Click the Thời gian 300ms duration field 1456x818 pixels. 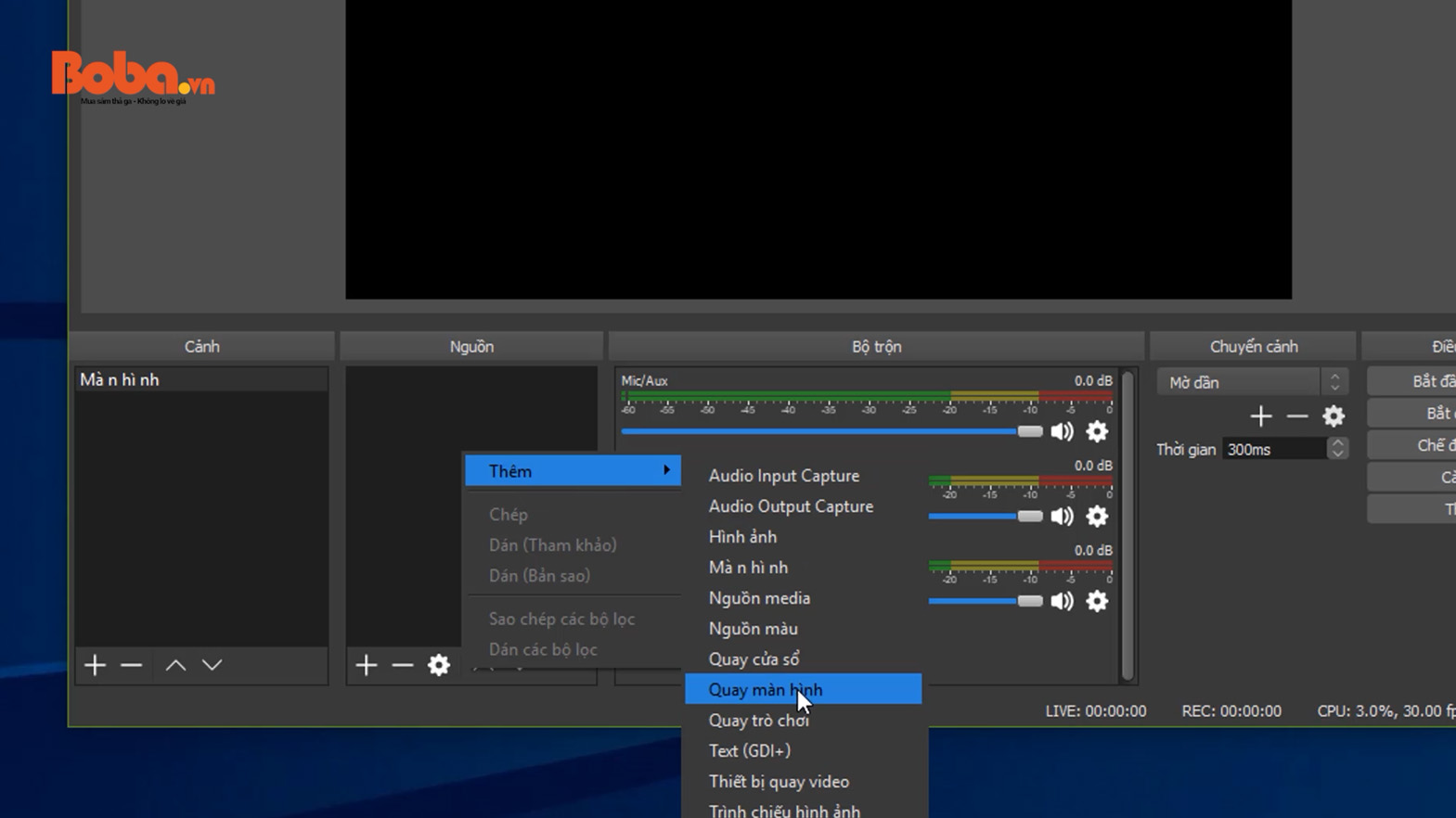tap(1274, 449)
